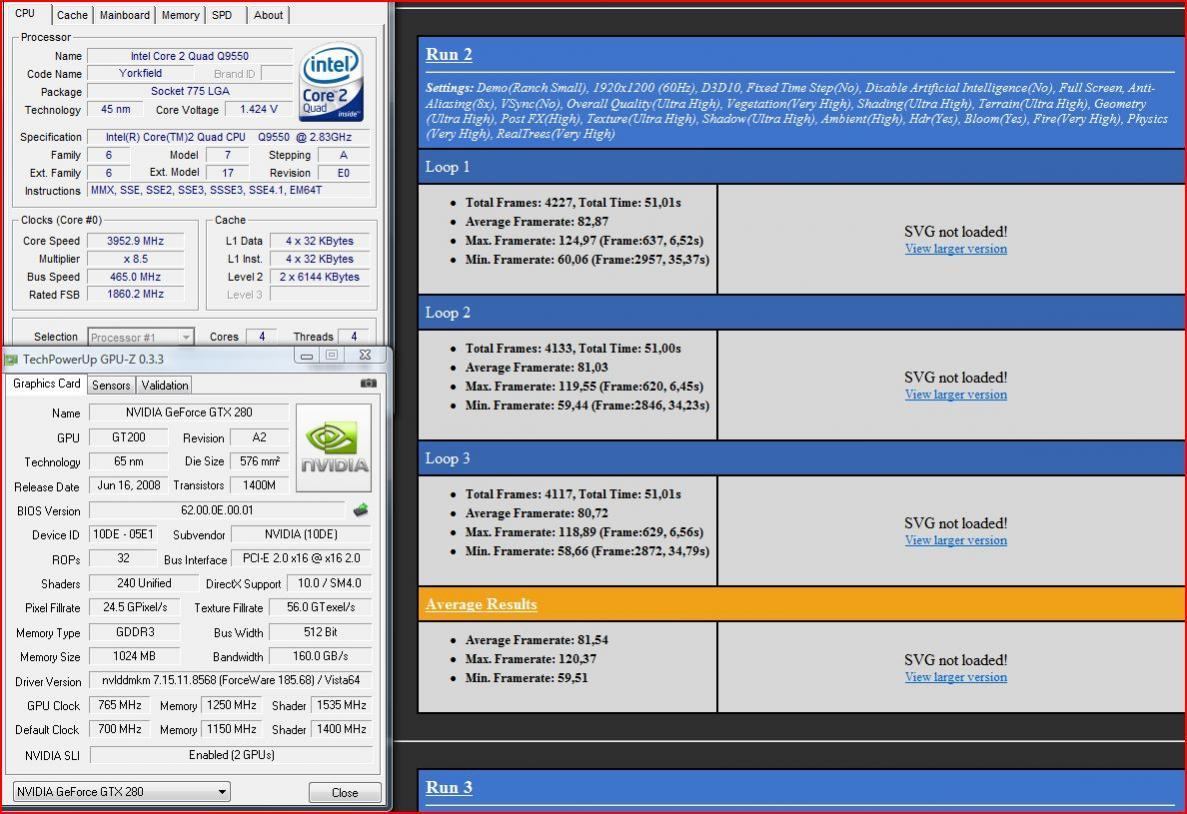Image resolution: width=1187 pixels, height=814 pixels.
Task: Click the Shader clock value 1535 MHz
Action: click(x=341, y=705)
